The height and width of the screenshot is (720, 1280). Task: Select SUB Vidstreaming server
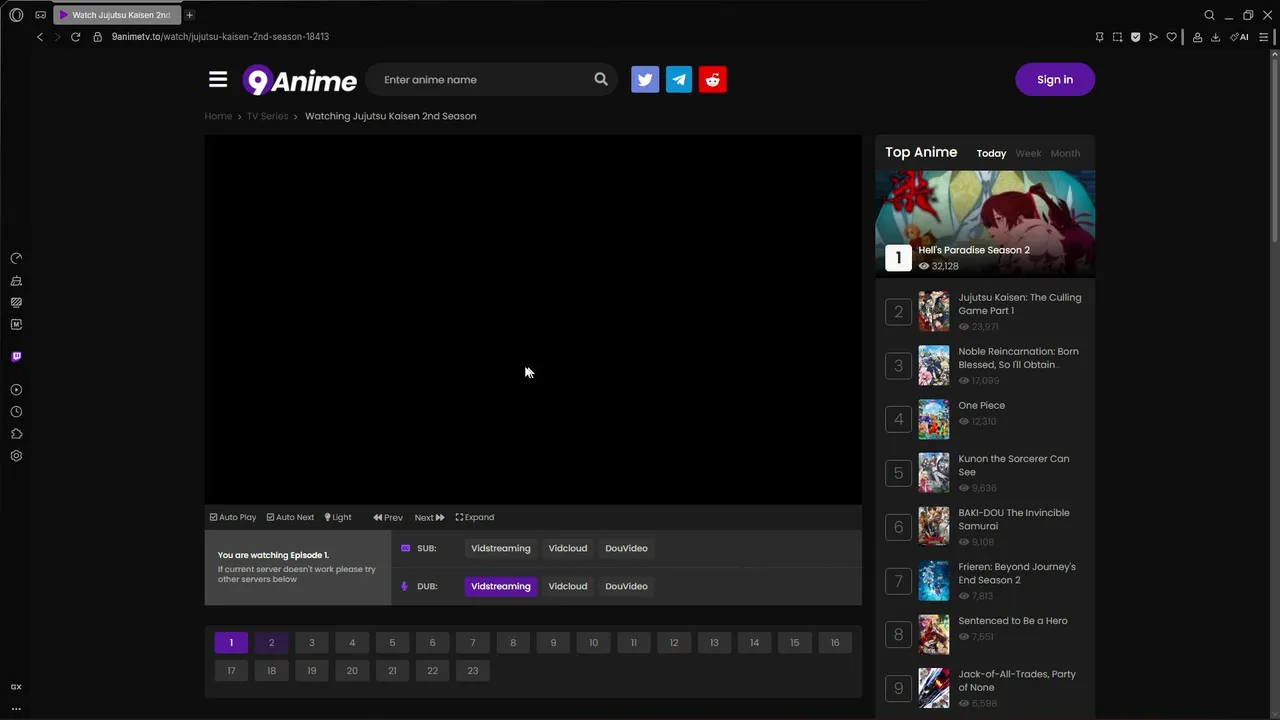(x=501, y=548)
